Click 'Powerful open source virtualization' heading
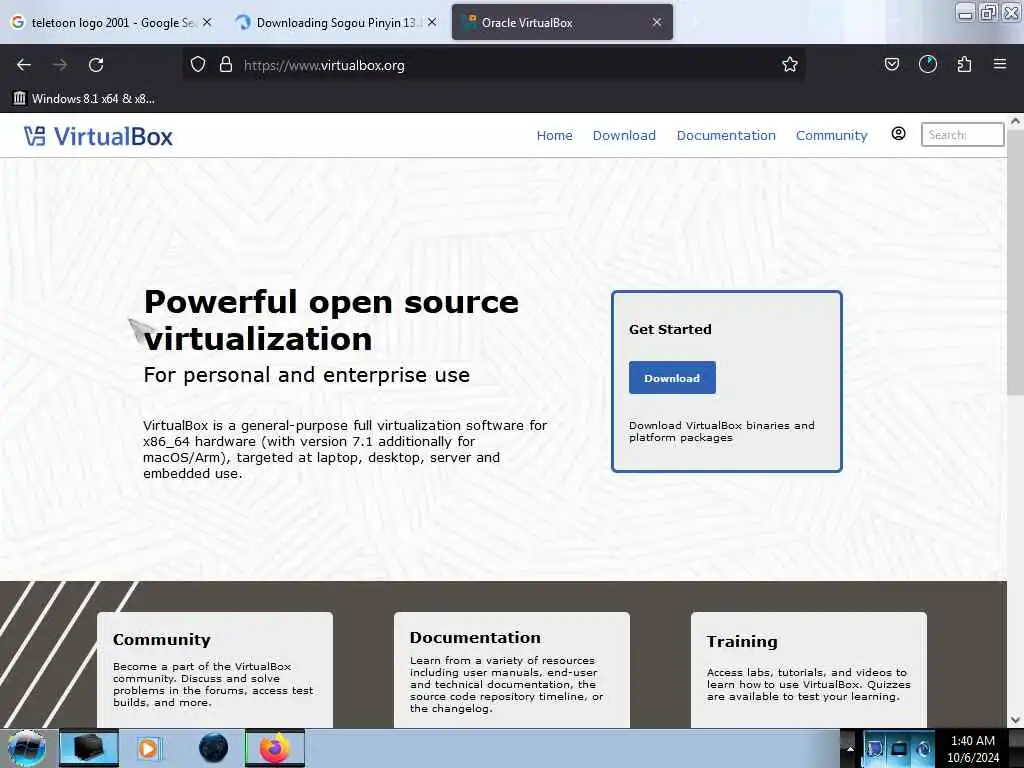 click(x=331, y=320)
